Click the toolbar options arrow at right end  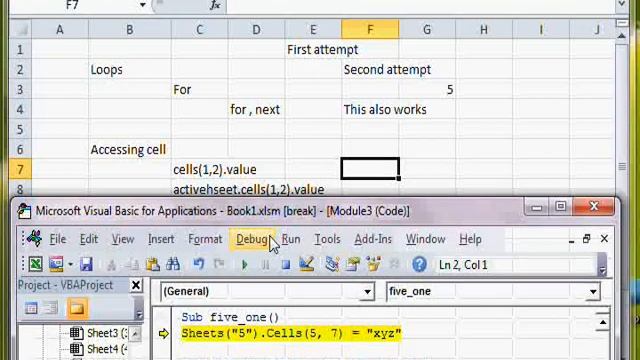pyautogui.click(x=602, y=265)
